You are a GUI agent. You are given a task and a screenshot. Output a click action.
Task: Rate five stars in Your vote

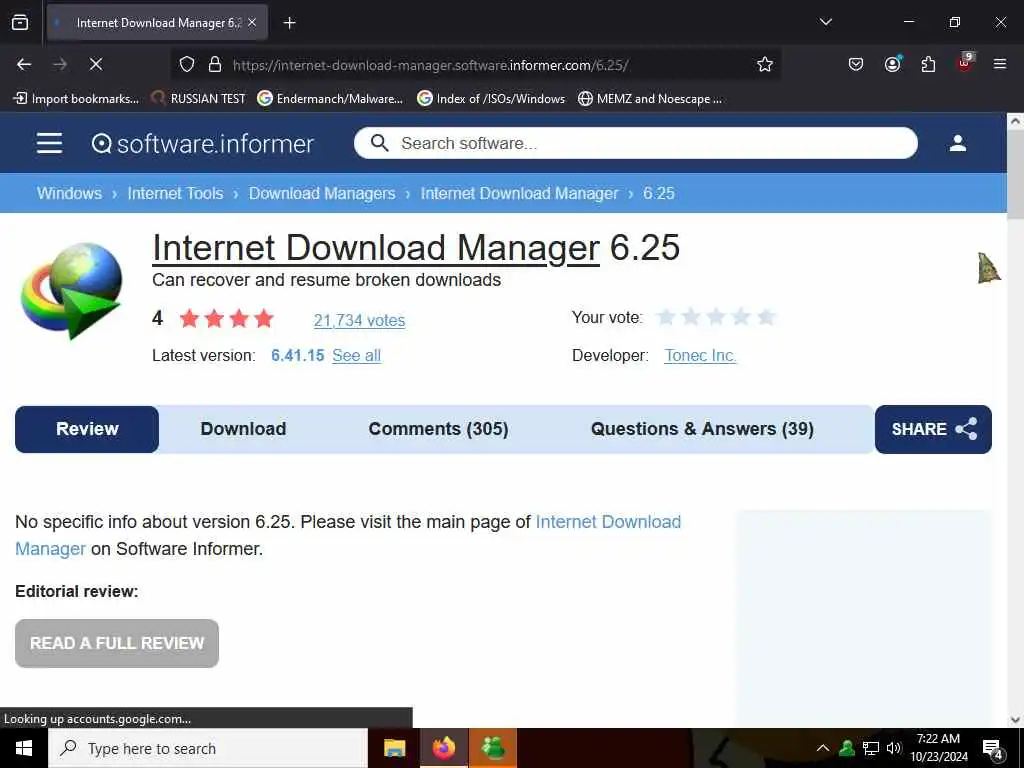[x=766, y=317]
